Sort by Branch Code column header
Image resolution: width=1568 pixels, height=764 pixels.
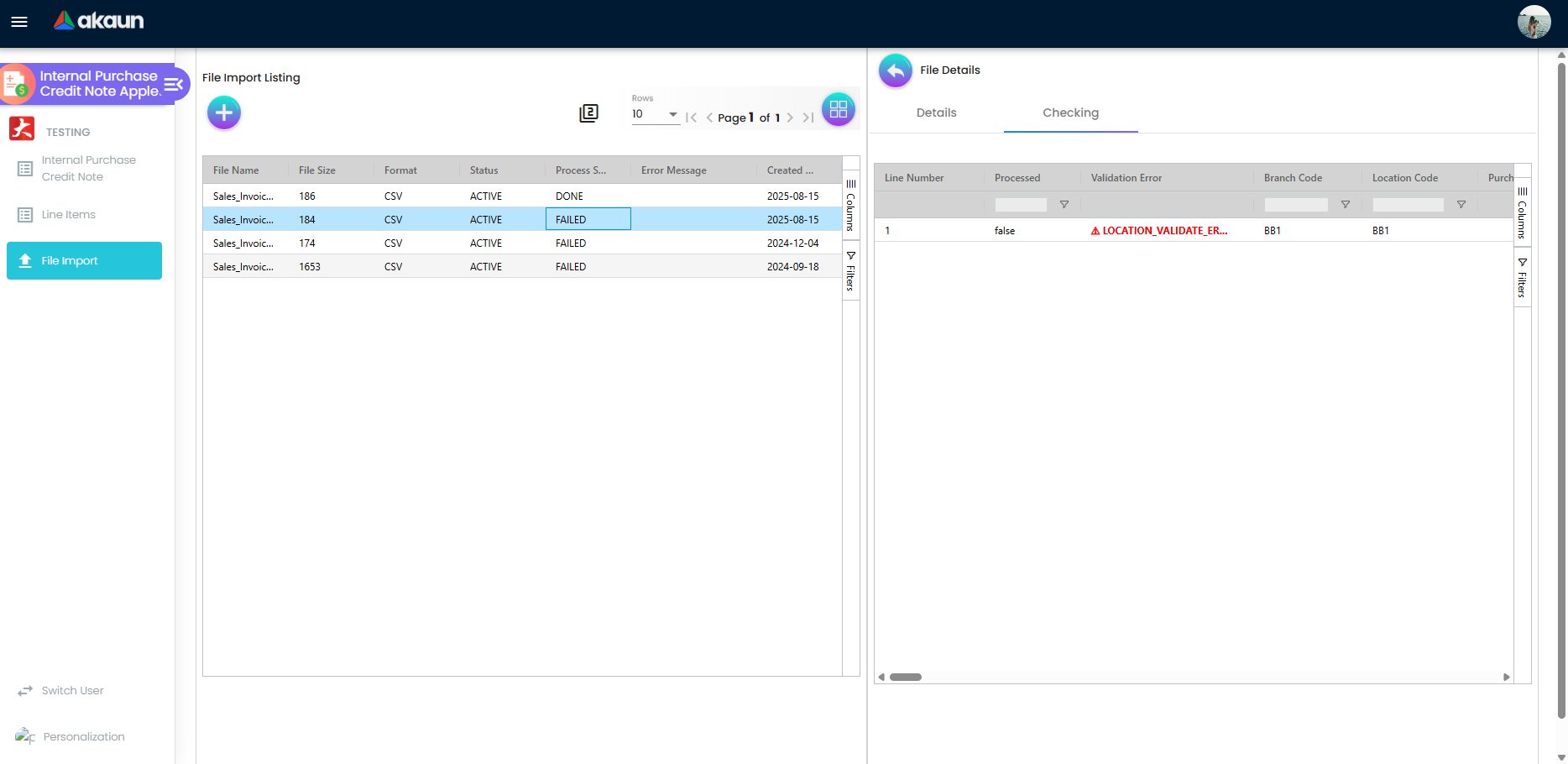click(1293, 178)
